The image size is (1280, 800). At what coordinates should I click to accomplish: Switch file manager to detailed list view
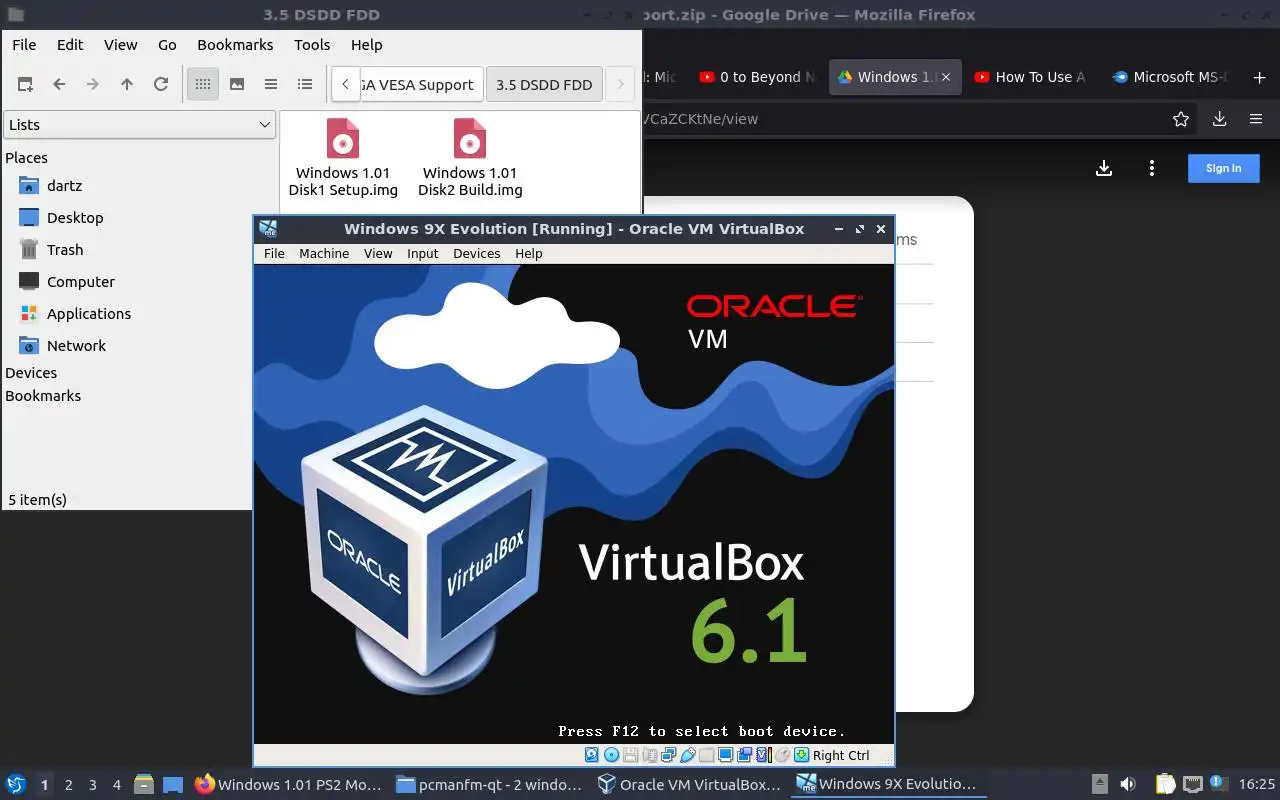[305, 85]
